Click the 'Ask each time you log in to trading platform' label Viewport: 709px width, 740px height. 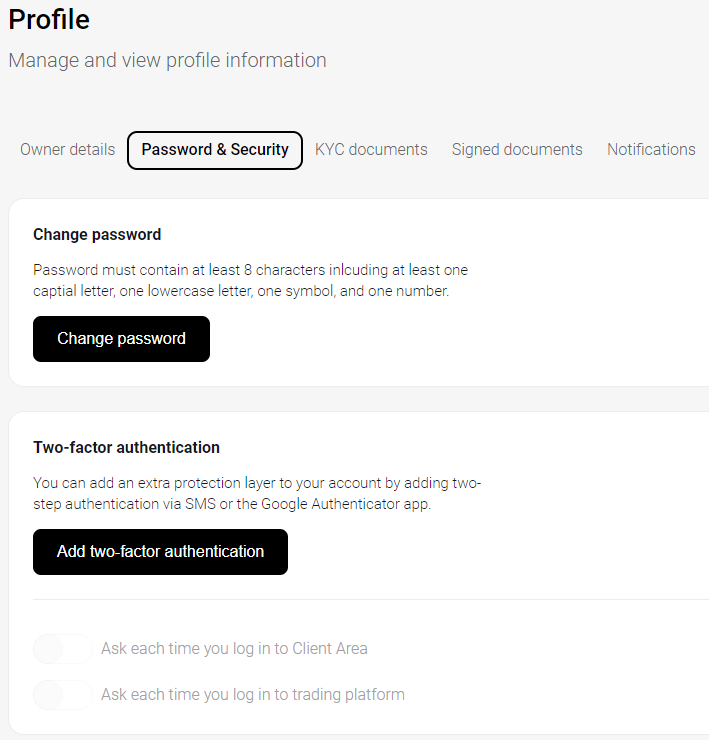click(x=253, y=695)
